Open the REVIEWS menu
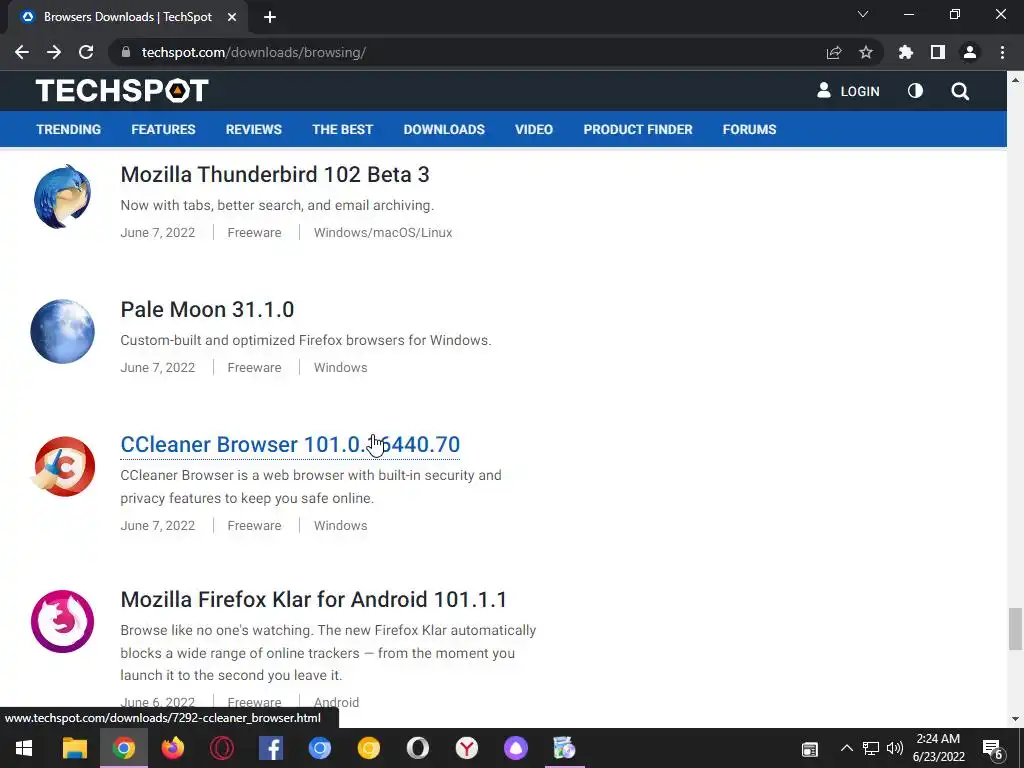The image size is (1024, 768). pos(253,129)
